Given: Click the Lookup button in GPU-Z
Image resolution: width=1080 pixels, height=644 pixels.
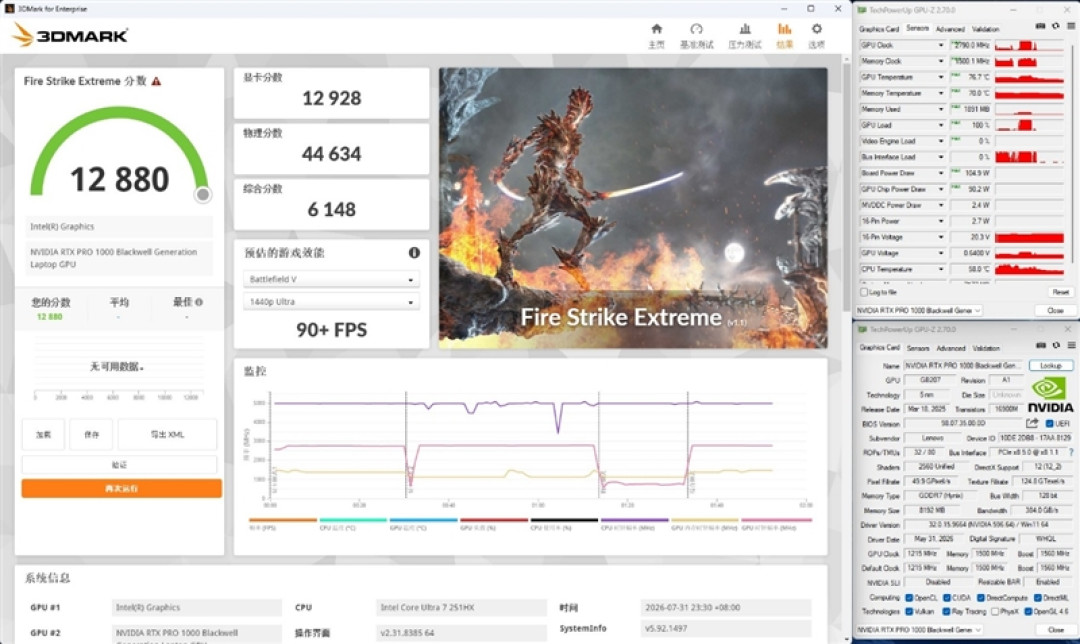Looking at the screenshot, I should point(1050,365).
